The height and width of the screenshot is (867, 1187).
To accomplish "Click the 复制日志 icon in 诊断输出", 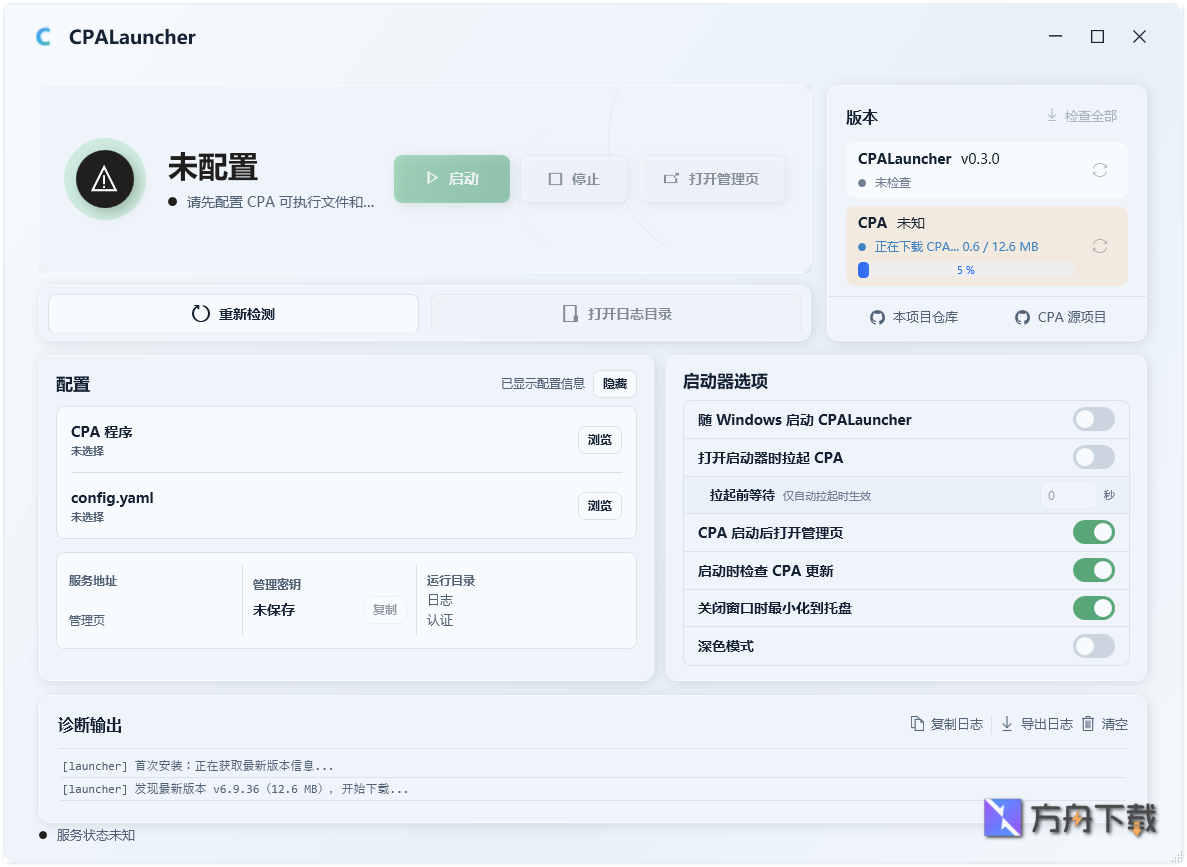I will coord(915,724).
